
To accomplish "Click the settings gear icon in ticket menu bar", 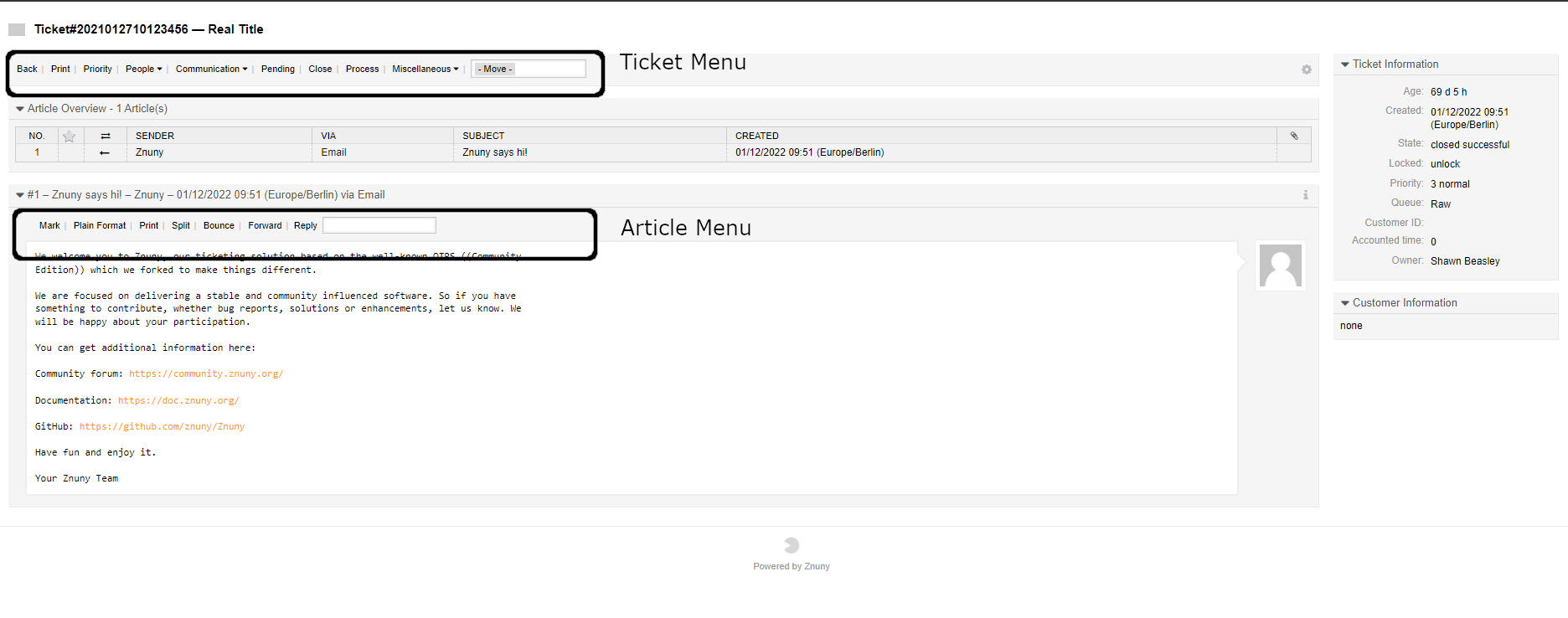I will click(1306, 70).
